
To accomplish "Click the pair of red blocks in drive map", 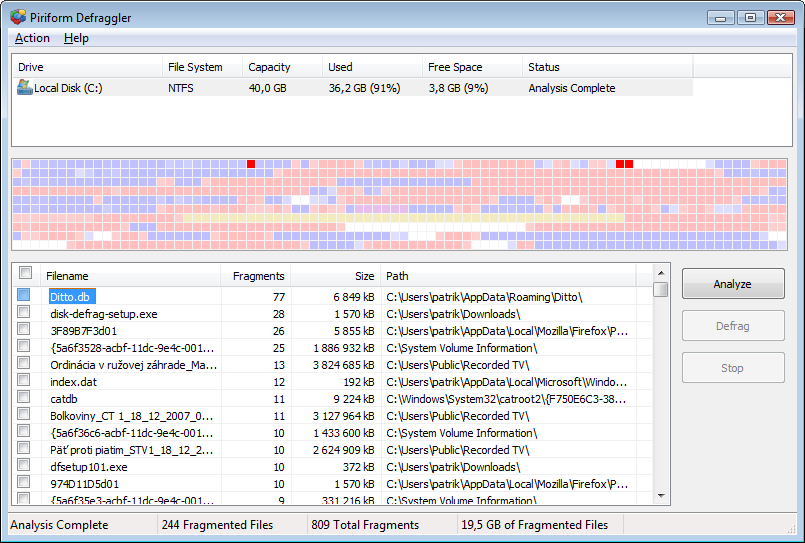I will (x=624, y=164).
